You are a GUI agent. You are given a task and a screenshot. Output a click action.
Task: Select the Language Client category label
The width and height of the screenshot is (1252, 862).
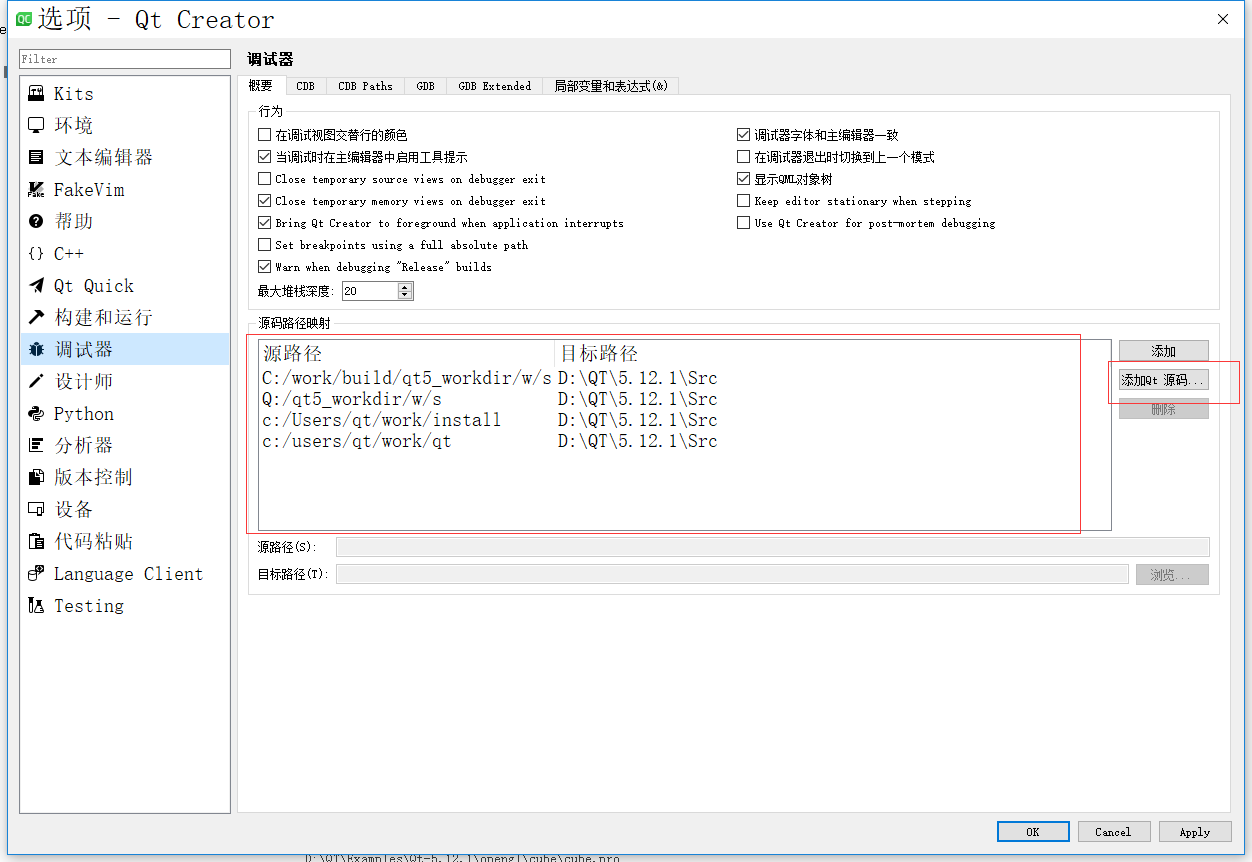(128, 573)
